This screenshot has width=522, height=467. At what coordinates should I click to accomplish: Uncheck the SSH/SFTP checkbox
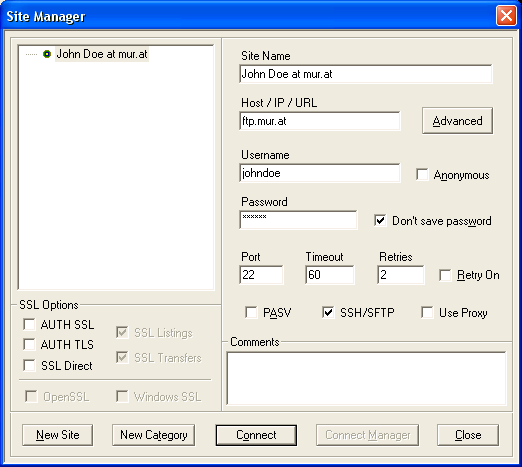click(328, 312)
